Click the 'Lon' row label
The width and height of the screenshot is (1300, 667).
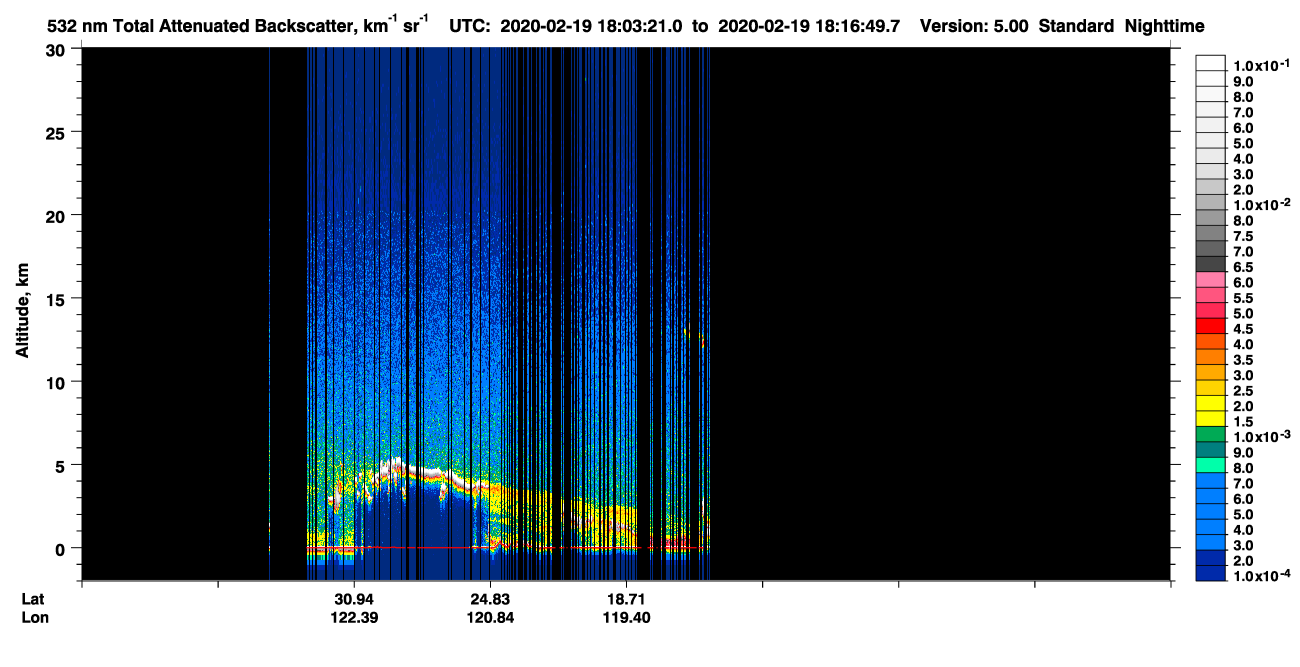tap(34, 617)
